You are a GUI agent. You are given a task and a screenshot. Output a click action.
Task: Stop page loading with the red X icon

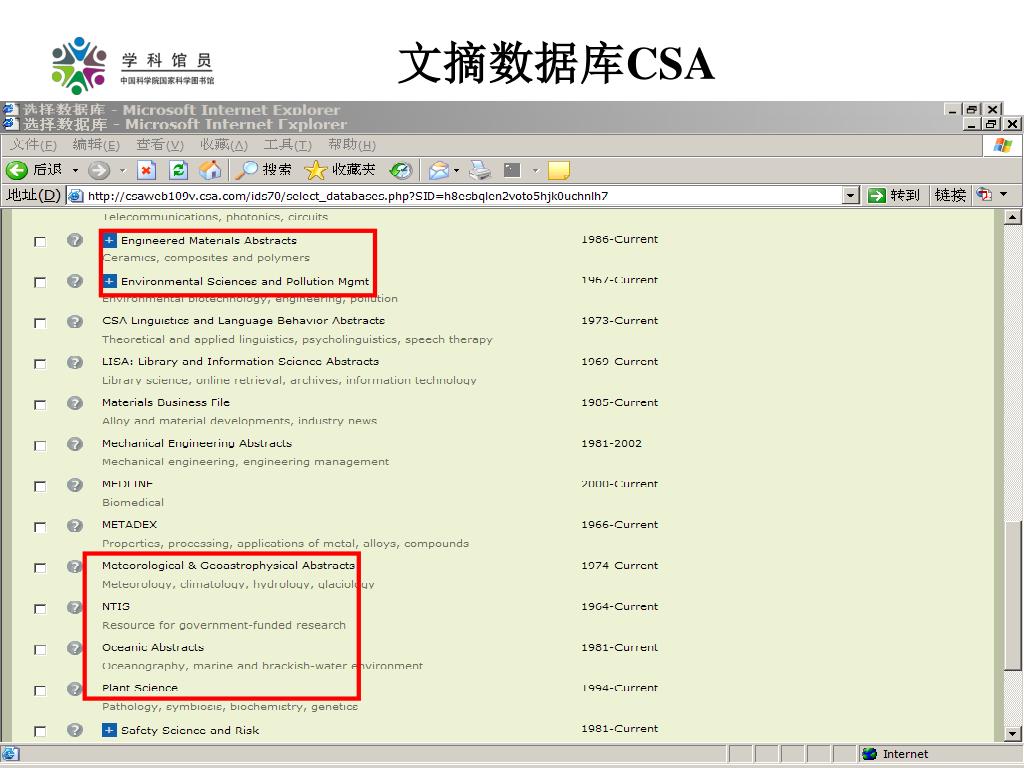coord(146,170)
